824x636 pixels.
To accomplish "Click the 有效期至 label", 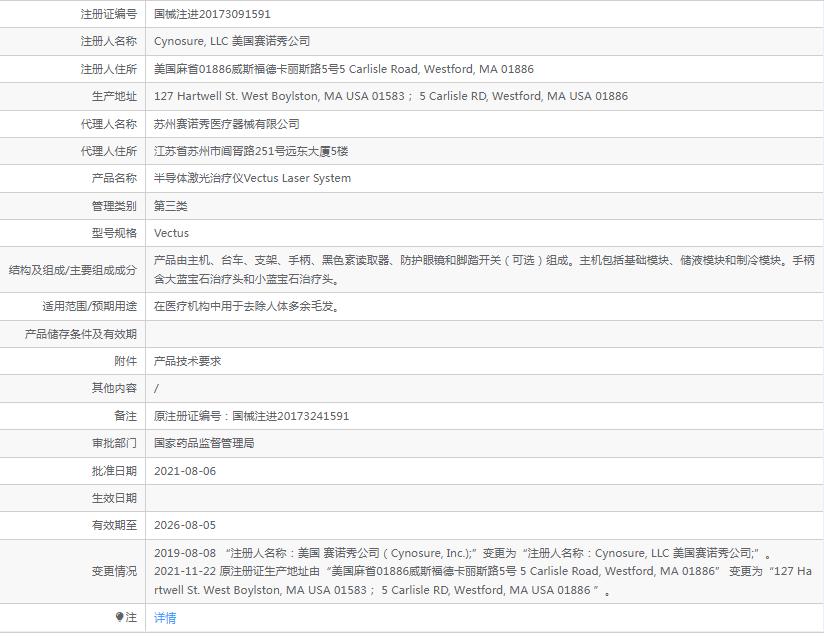I will [x=115, y=525].
